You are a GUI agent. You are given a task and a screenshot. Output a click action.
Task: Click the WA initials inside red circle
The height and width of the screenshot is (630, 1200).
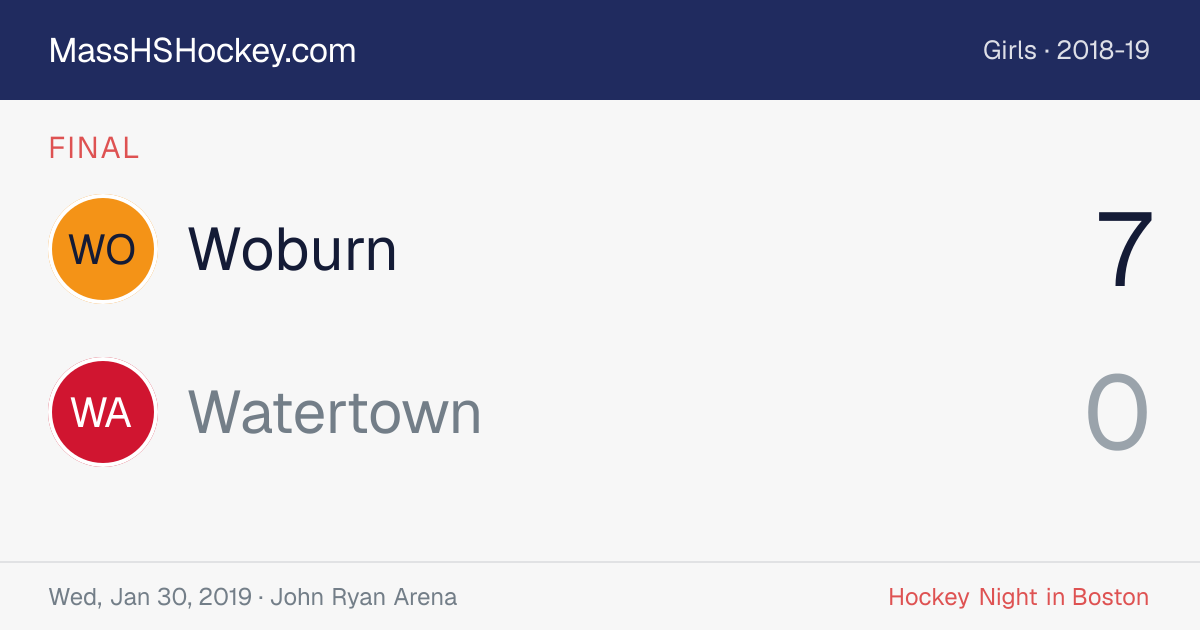point(103,412)
